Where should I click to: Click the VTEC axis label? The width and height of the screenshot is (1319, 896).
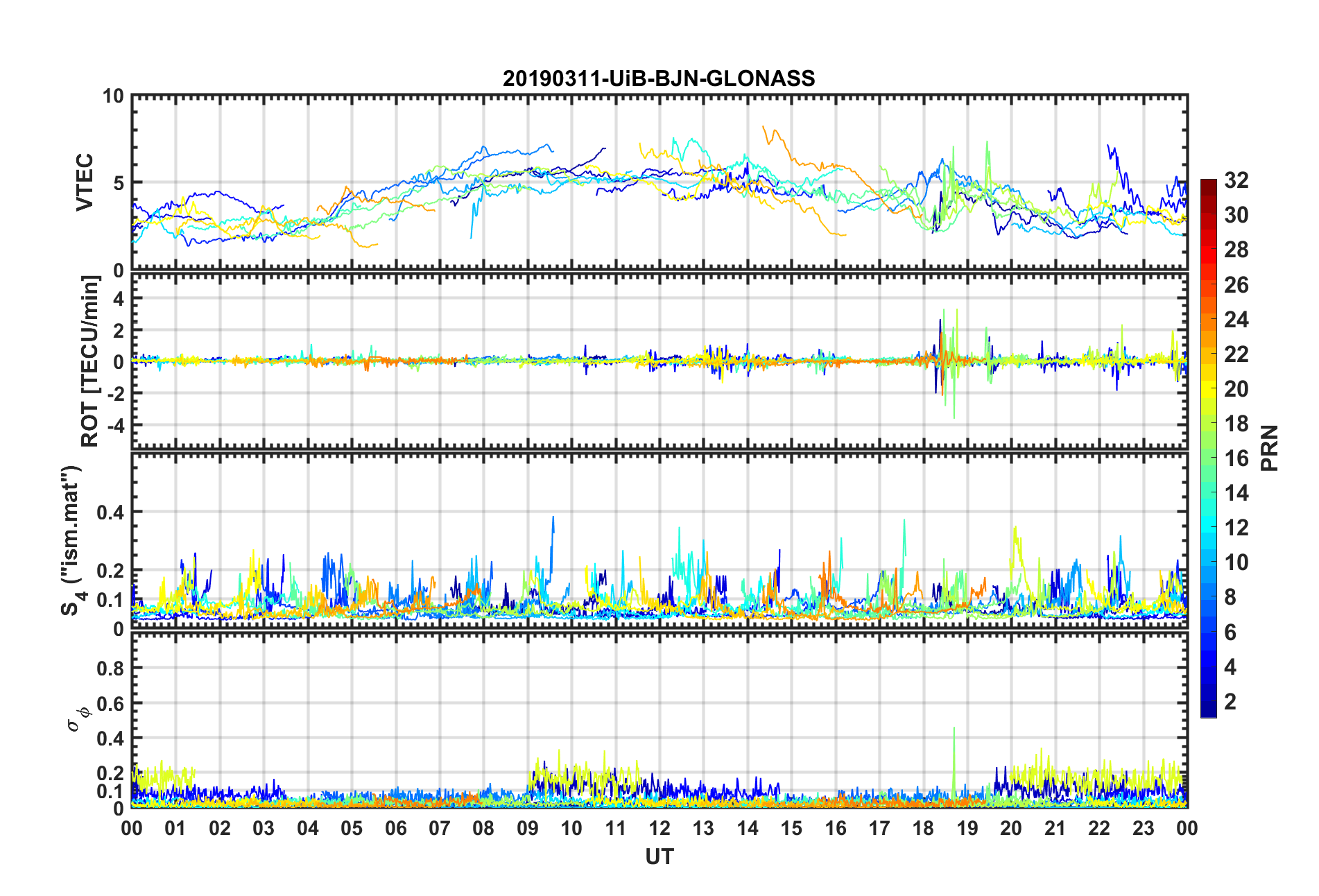pyautogui.click(x=85, y=182)
